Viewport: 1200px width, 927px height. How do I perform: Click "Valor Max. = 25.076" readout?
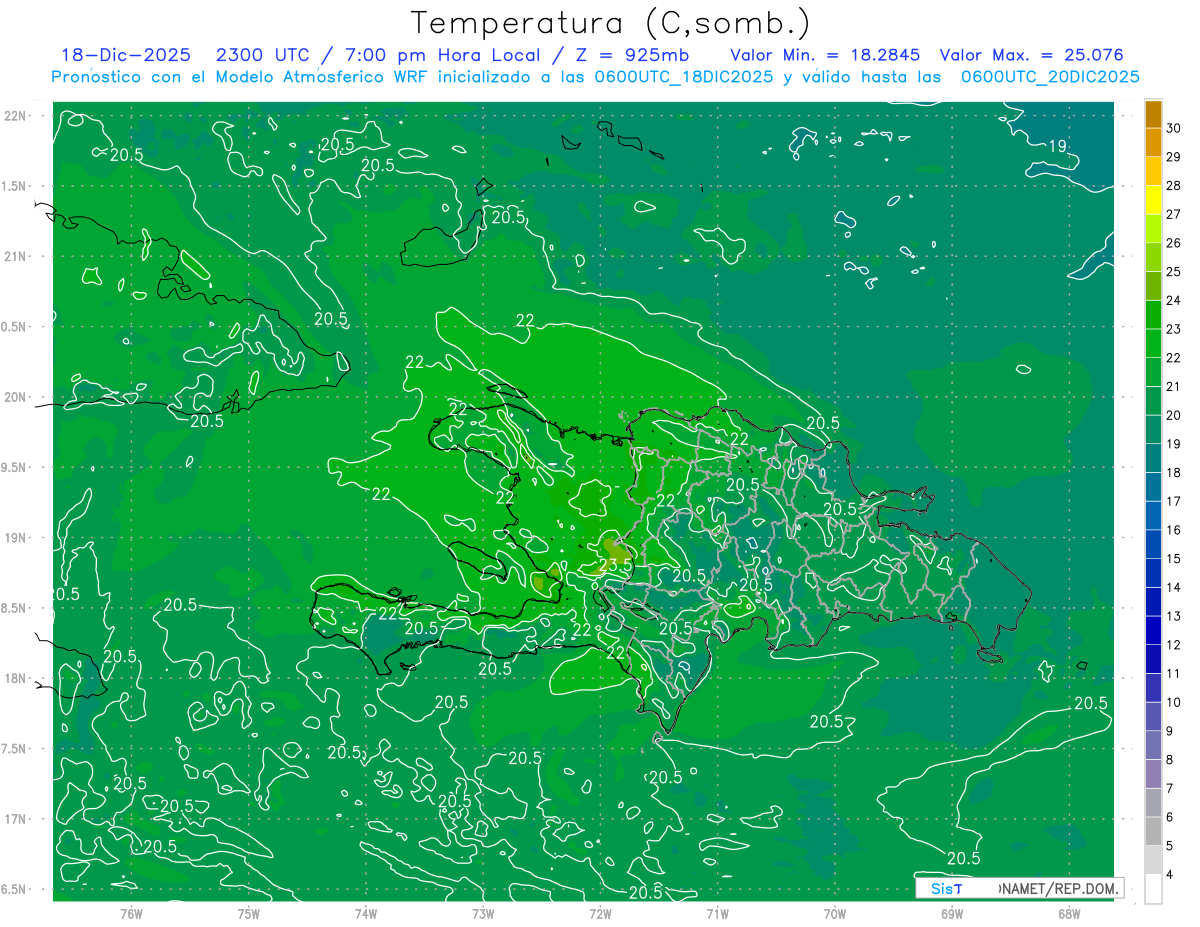[x=1032, y=55]
